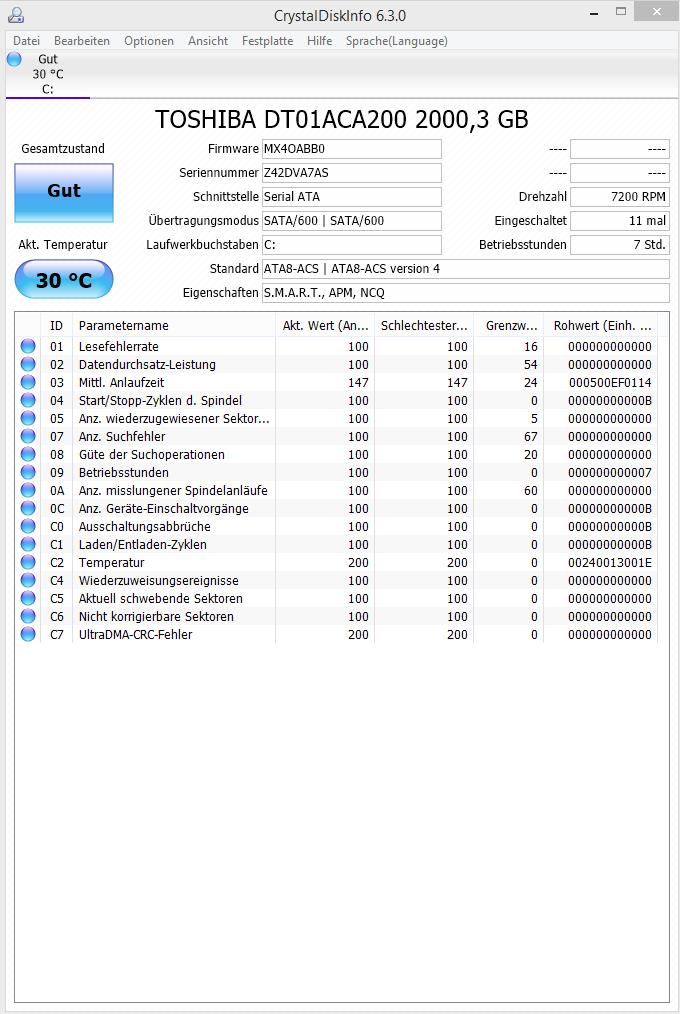Click worst value 200 in UltraDMA-CRC-Fehler row
The width and height of the screenshot is (680, 1014).
457,634
